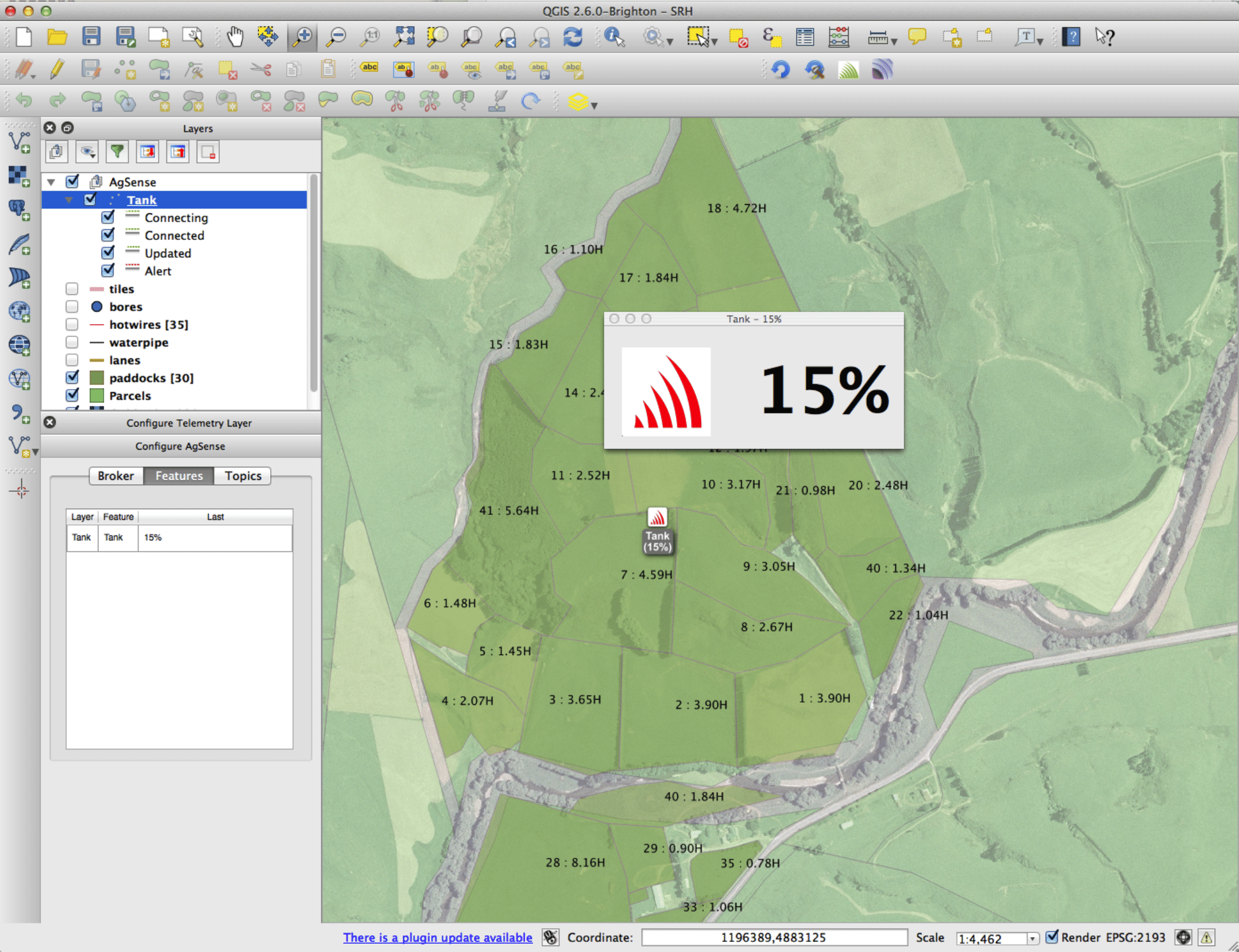This screenshot has width=1239, height=952.
Task: Enable the bores layer checkbox
Action: point(72,306)
